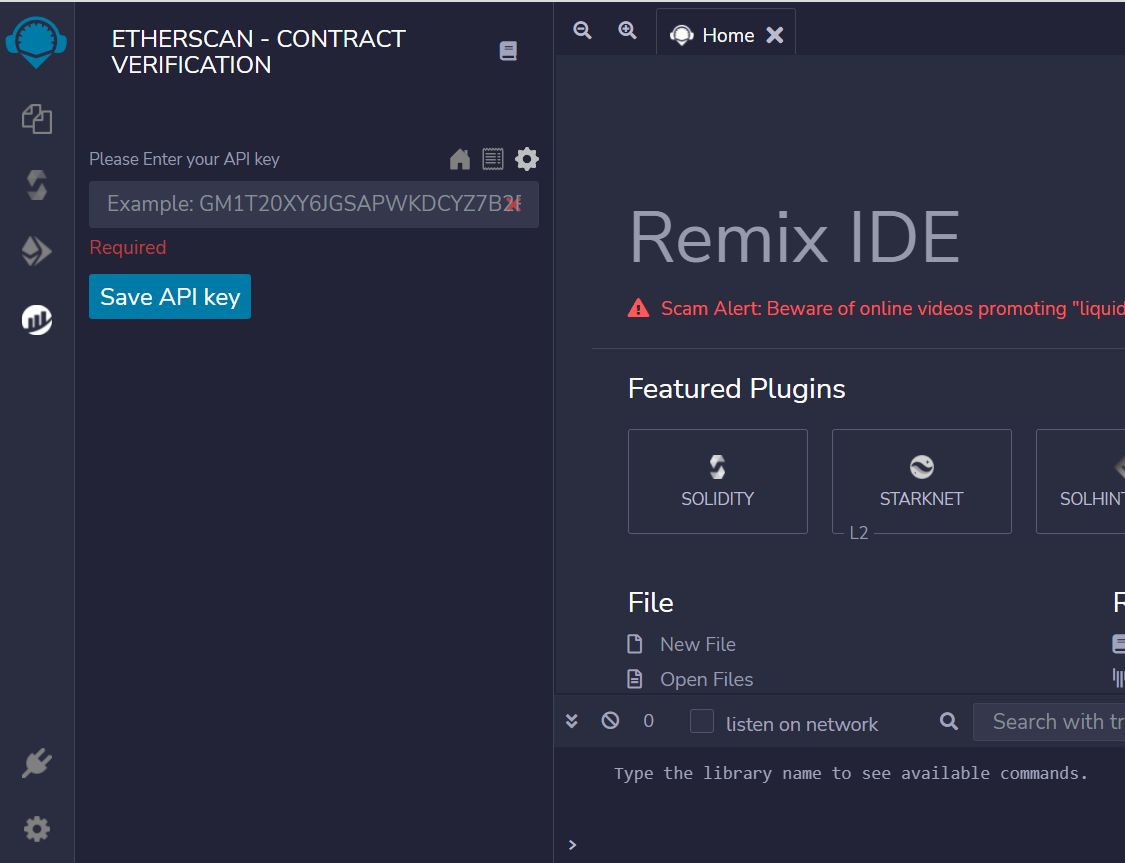Click the listen on network label
The image size is (1125, 863).
[801, 725]
